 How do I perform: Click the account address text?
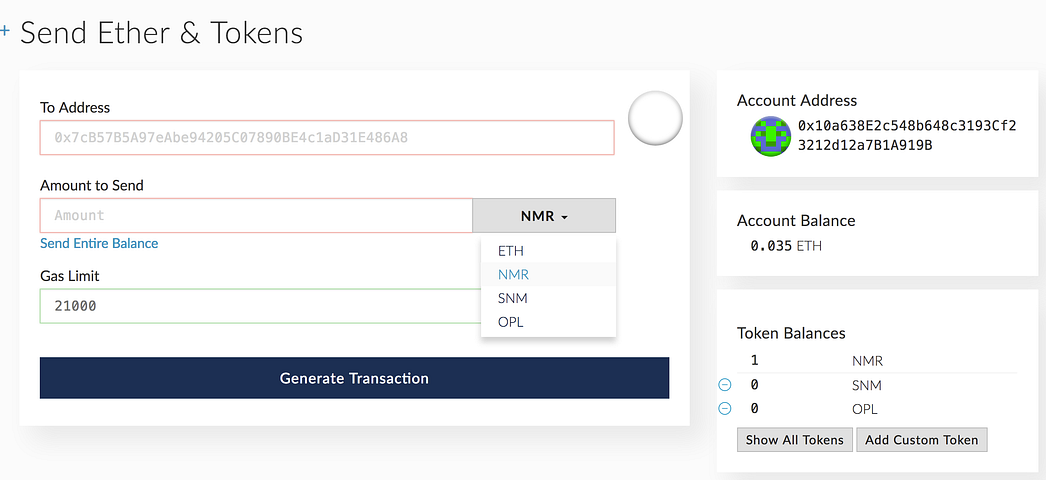(906, 136)
